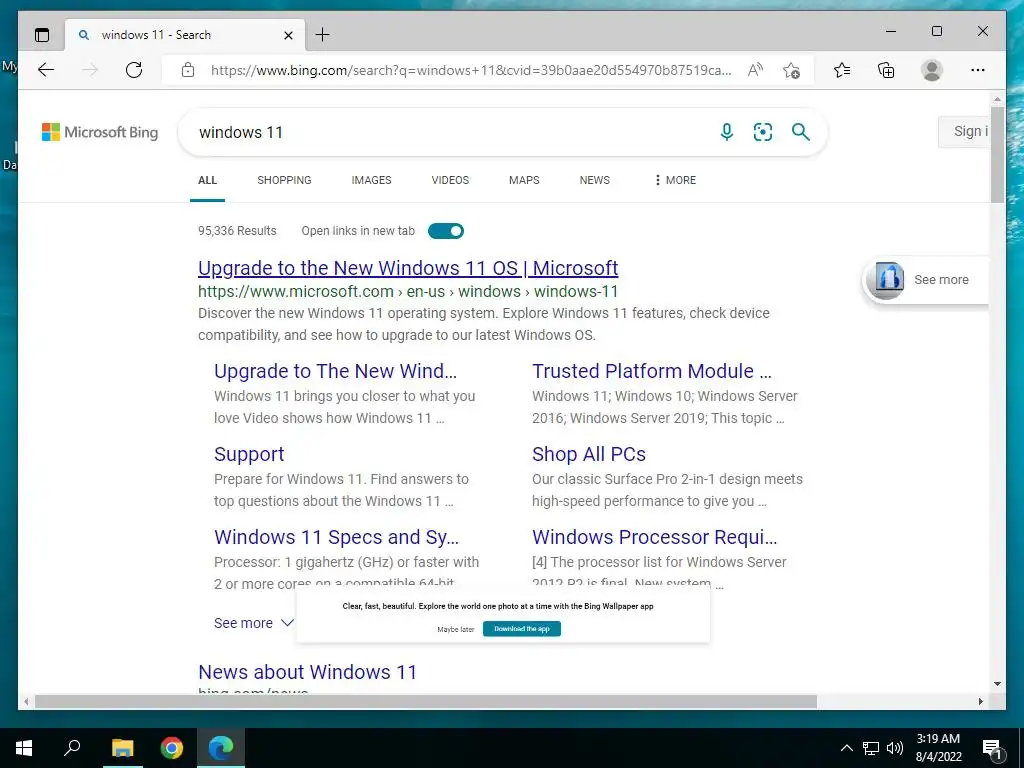The width and height of the screenshot is (1024, 768).
Task: Search using an image icon
Action: click(x=763, y=132)
